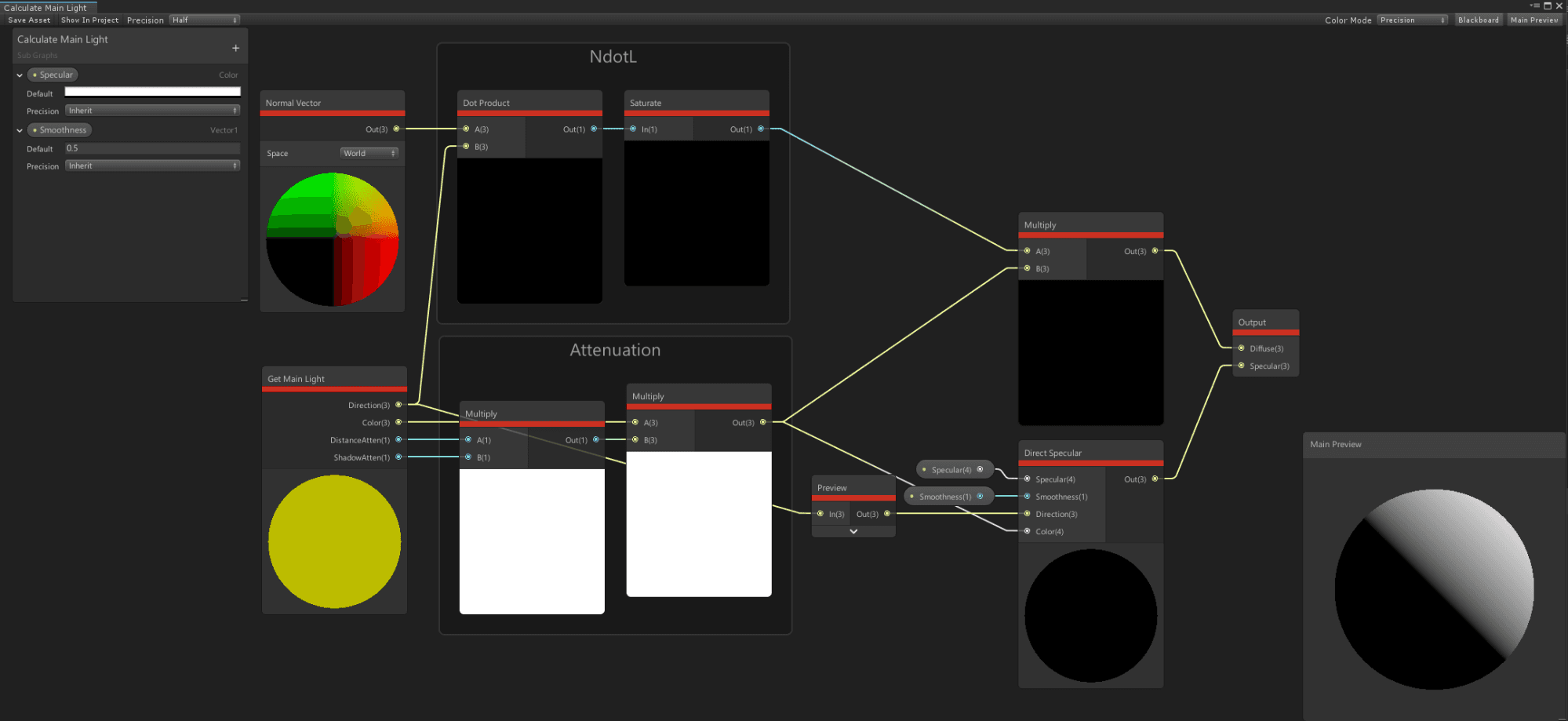1568x721 pixels.
Task: Click the white Specular default color swatch
Action: 152,93
